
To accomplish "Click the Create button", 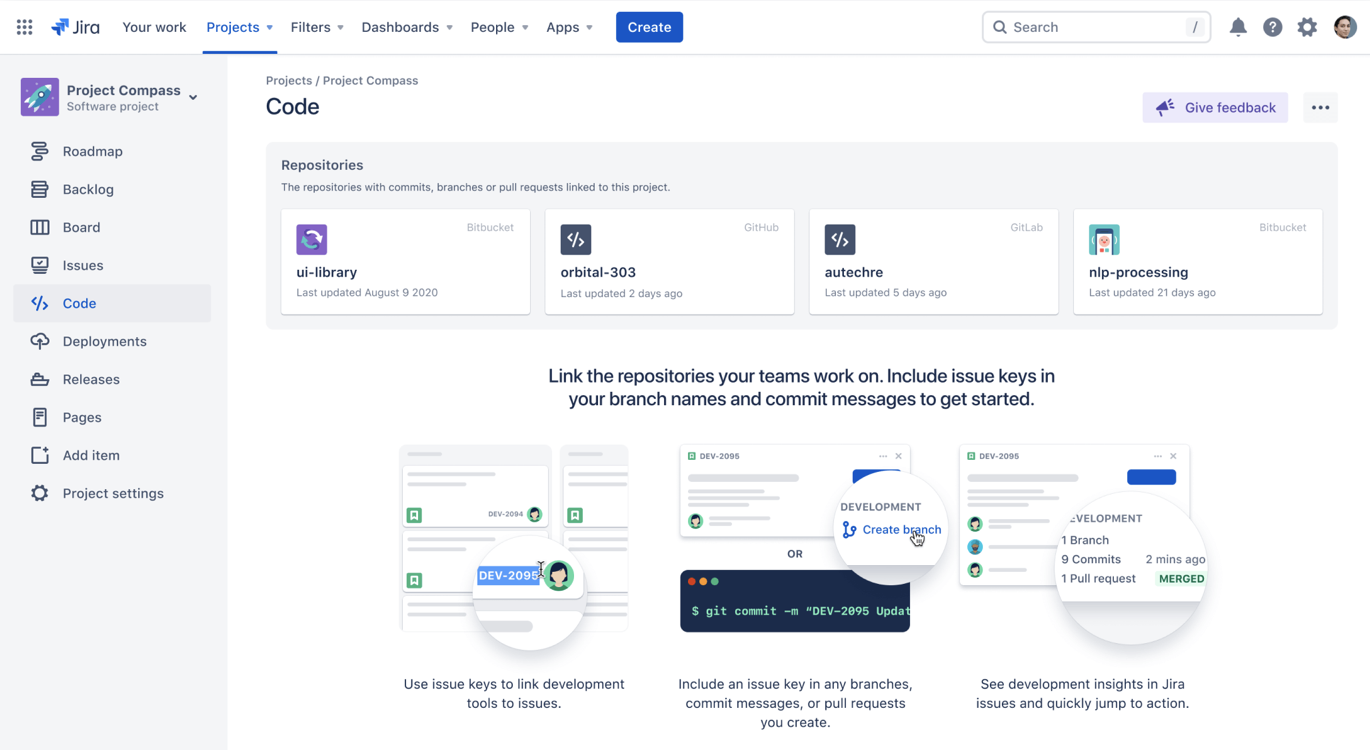I will point(649,27).
